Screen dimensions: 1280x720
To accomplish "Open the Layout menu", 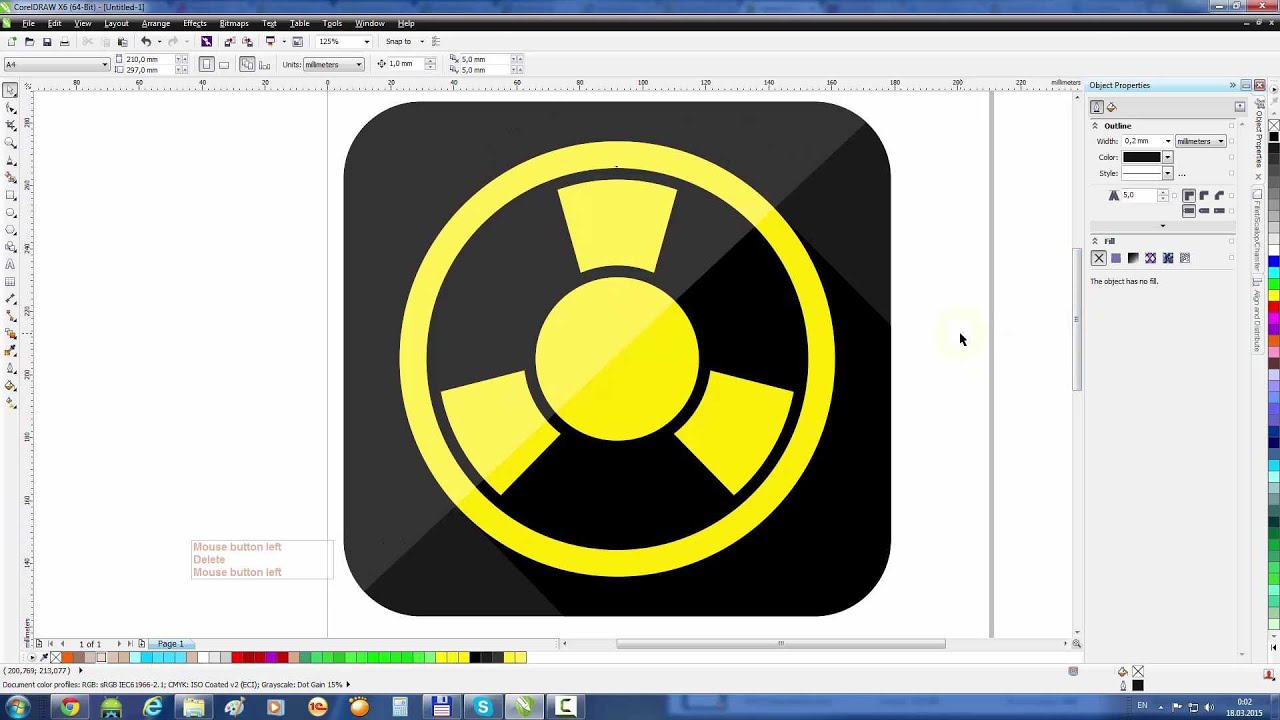I will pyautogui.click(x=116, y=23).
